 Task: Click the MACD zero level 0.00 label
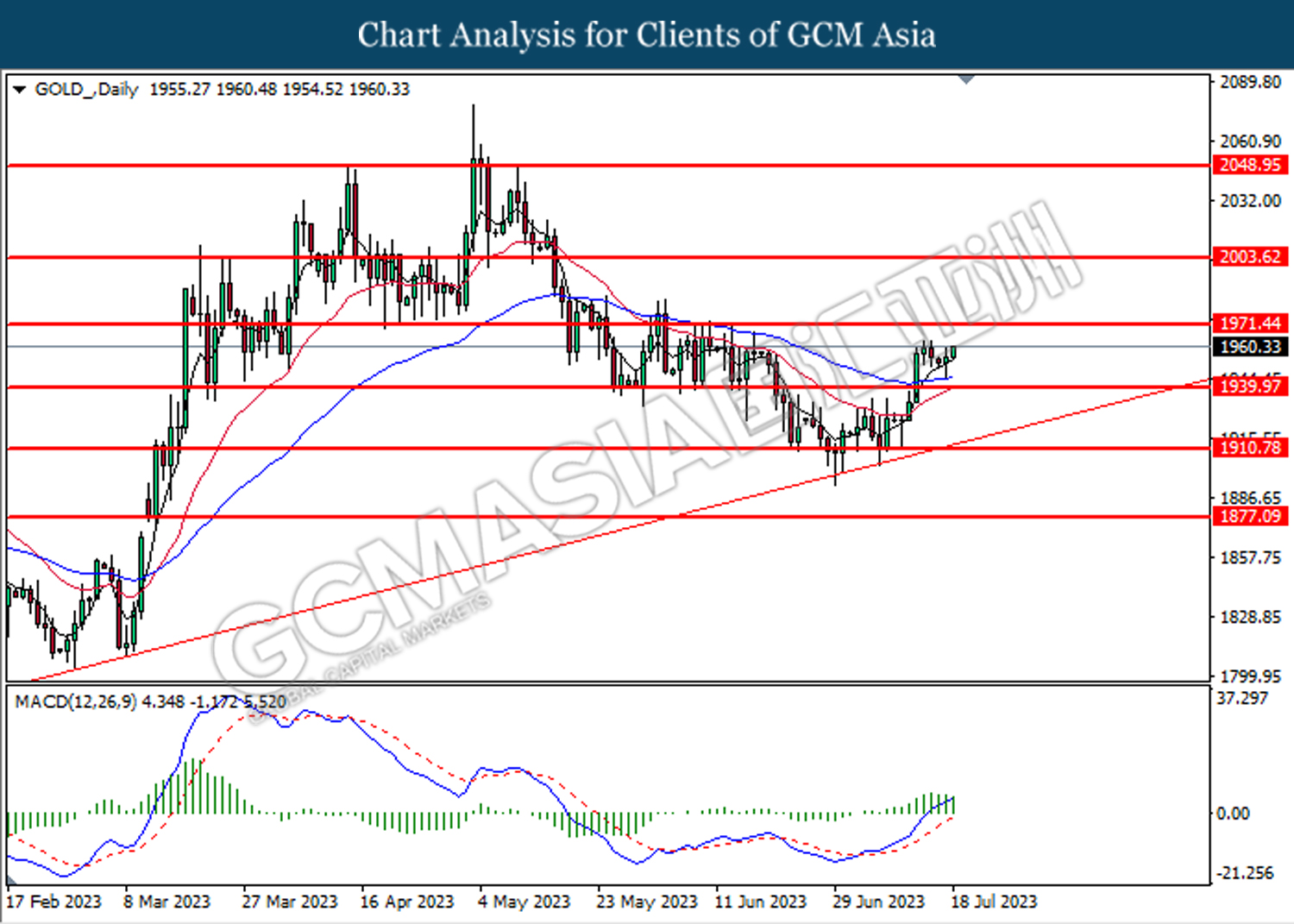tap(1232, 814)
